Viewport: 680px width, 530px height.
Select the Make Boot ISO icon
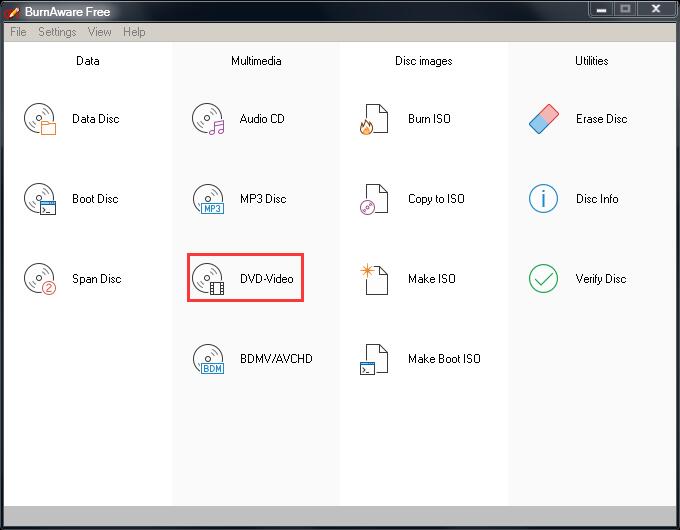point(373,359)
